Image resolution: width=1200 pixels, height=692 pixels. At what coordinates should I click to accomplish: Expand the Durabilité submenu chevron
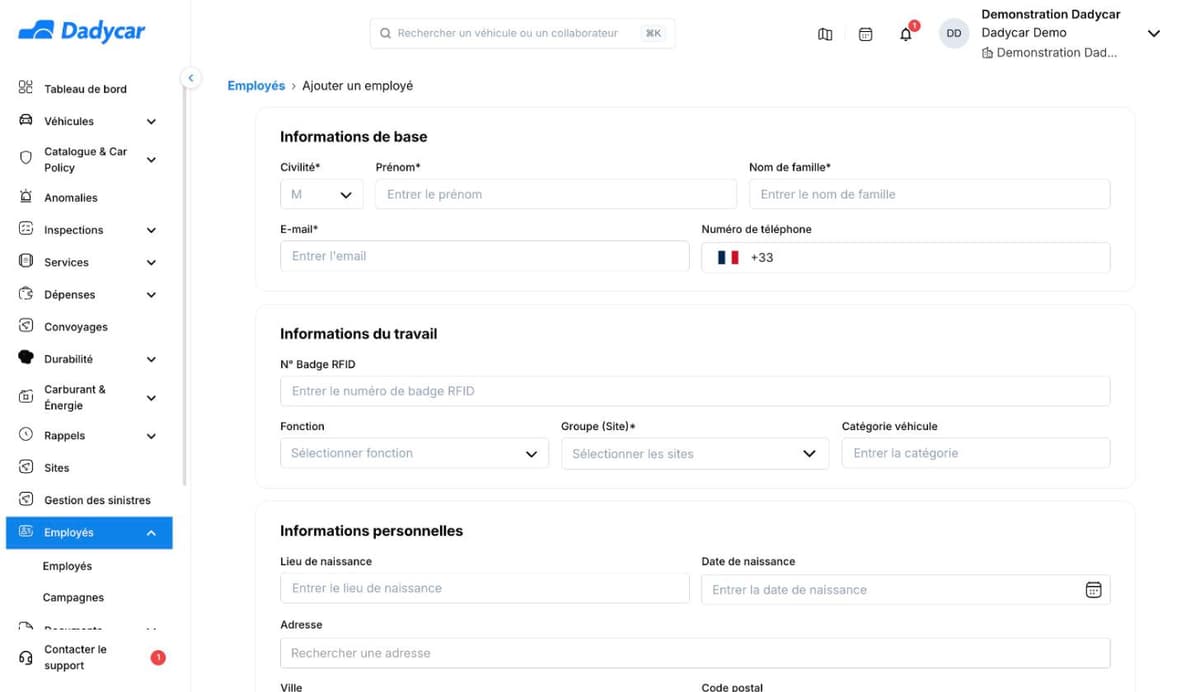click(151, 359)
